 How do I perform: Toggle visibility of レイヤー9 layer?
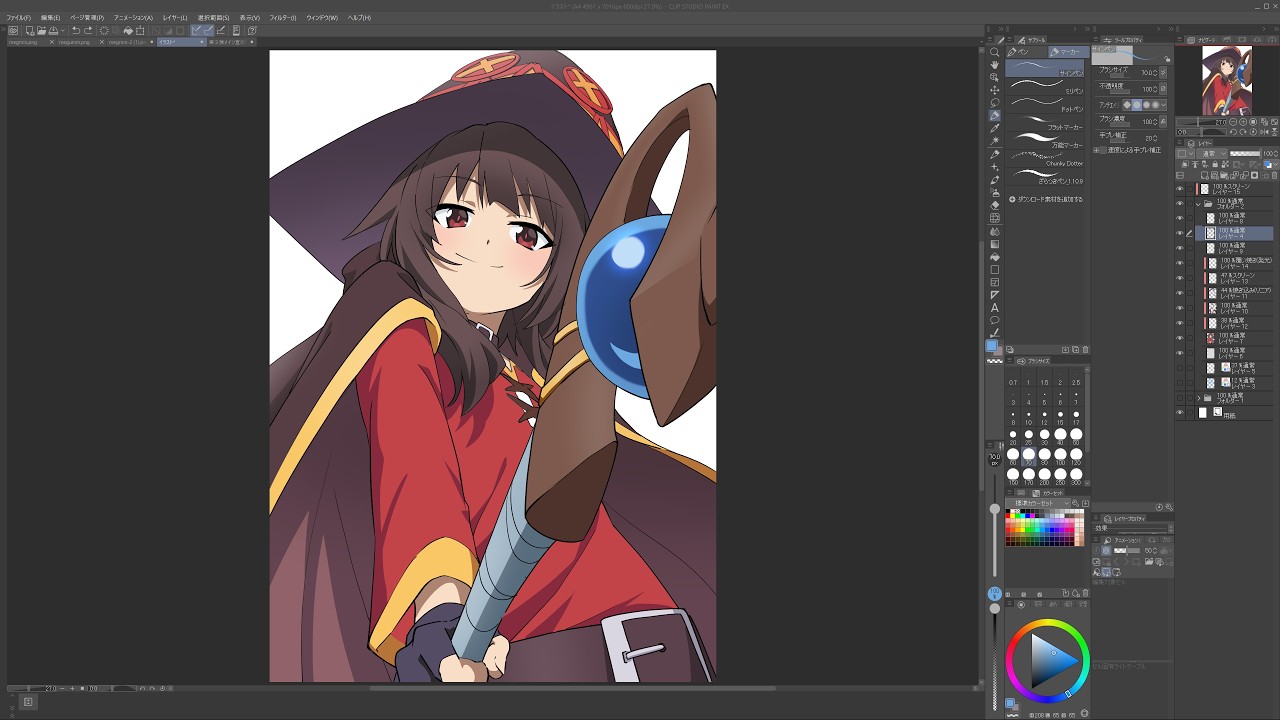1179,248
